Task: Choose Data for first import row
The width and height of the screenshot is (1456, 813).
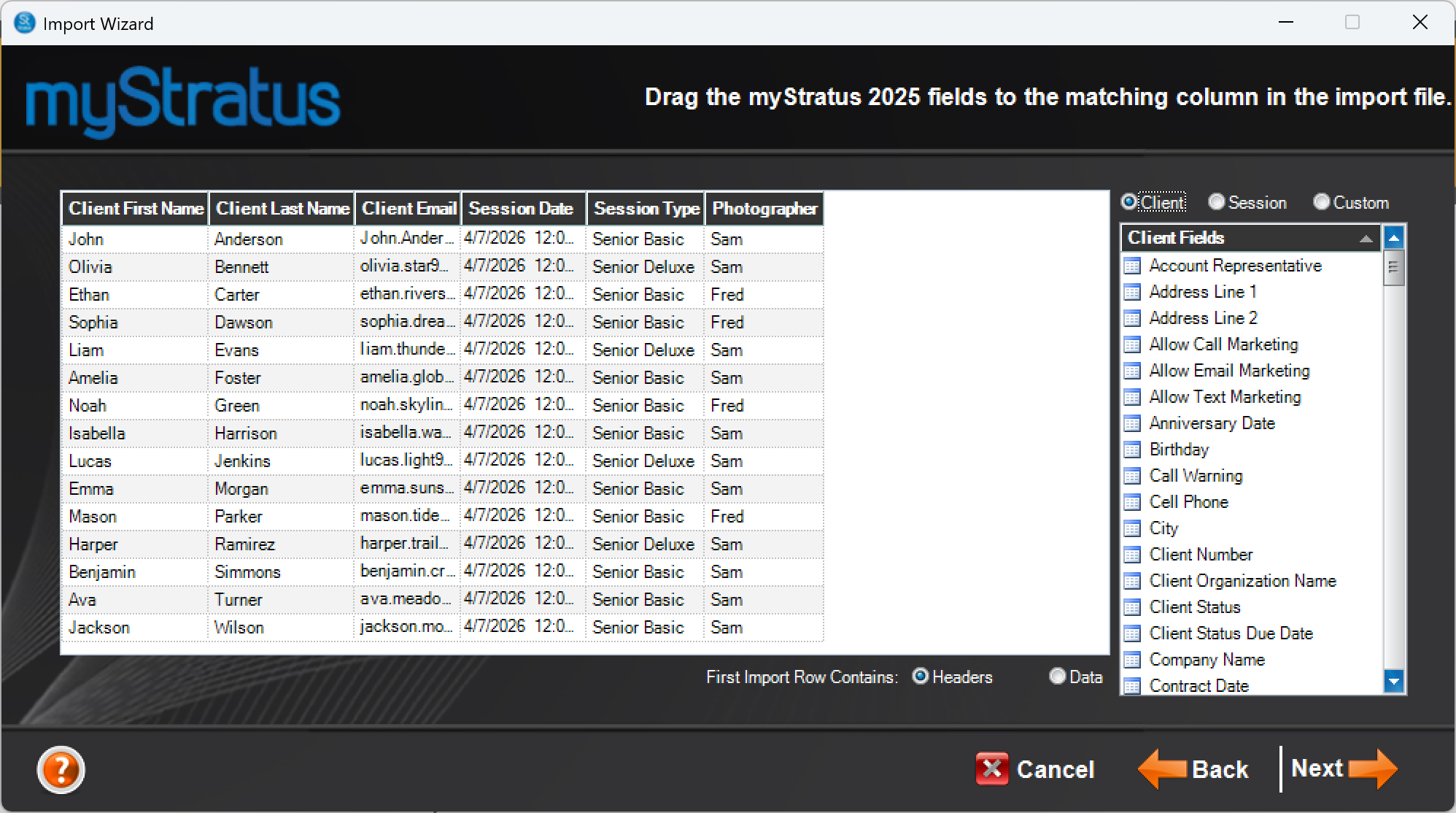Action: [x=1057, y=677]
